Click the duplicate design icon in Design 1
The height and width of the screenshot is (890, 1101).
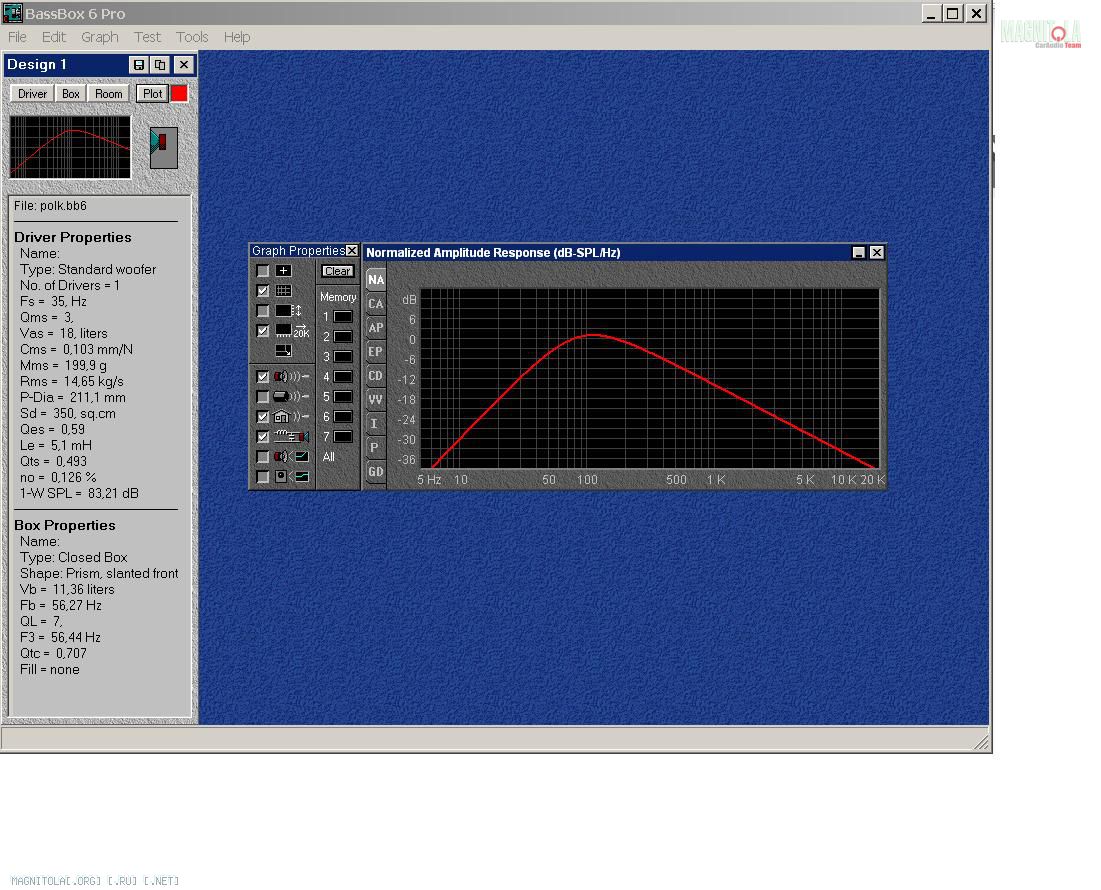pyautogui.click(x=160, y=65)
